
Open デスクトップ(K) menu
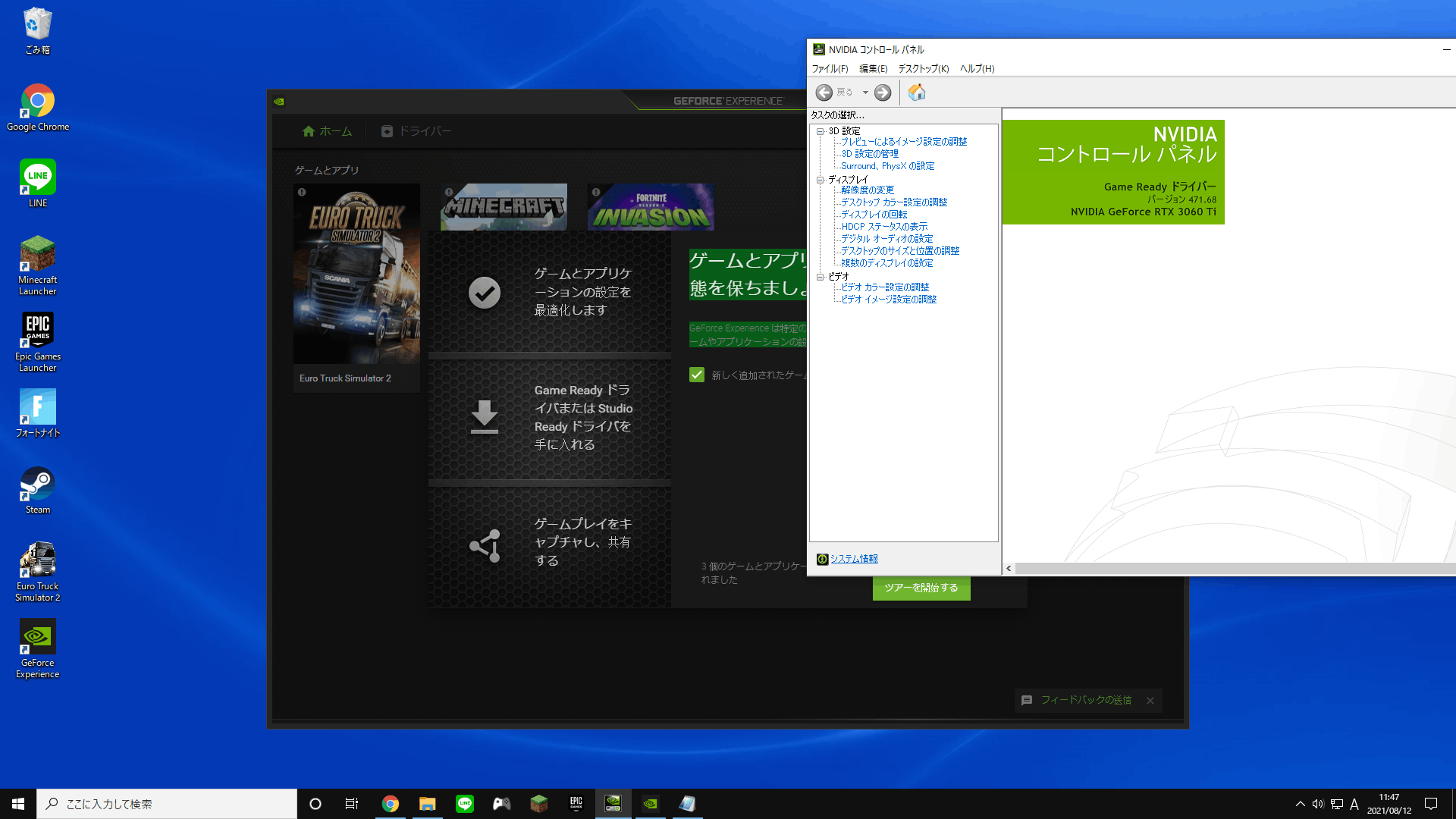(923, 69)
